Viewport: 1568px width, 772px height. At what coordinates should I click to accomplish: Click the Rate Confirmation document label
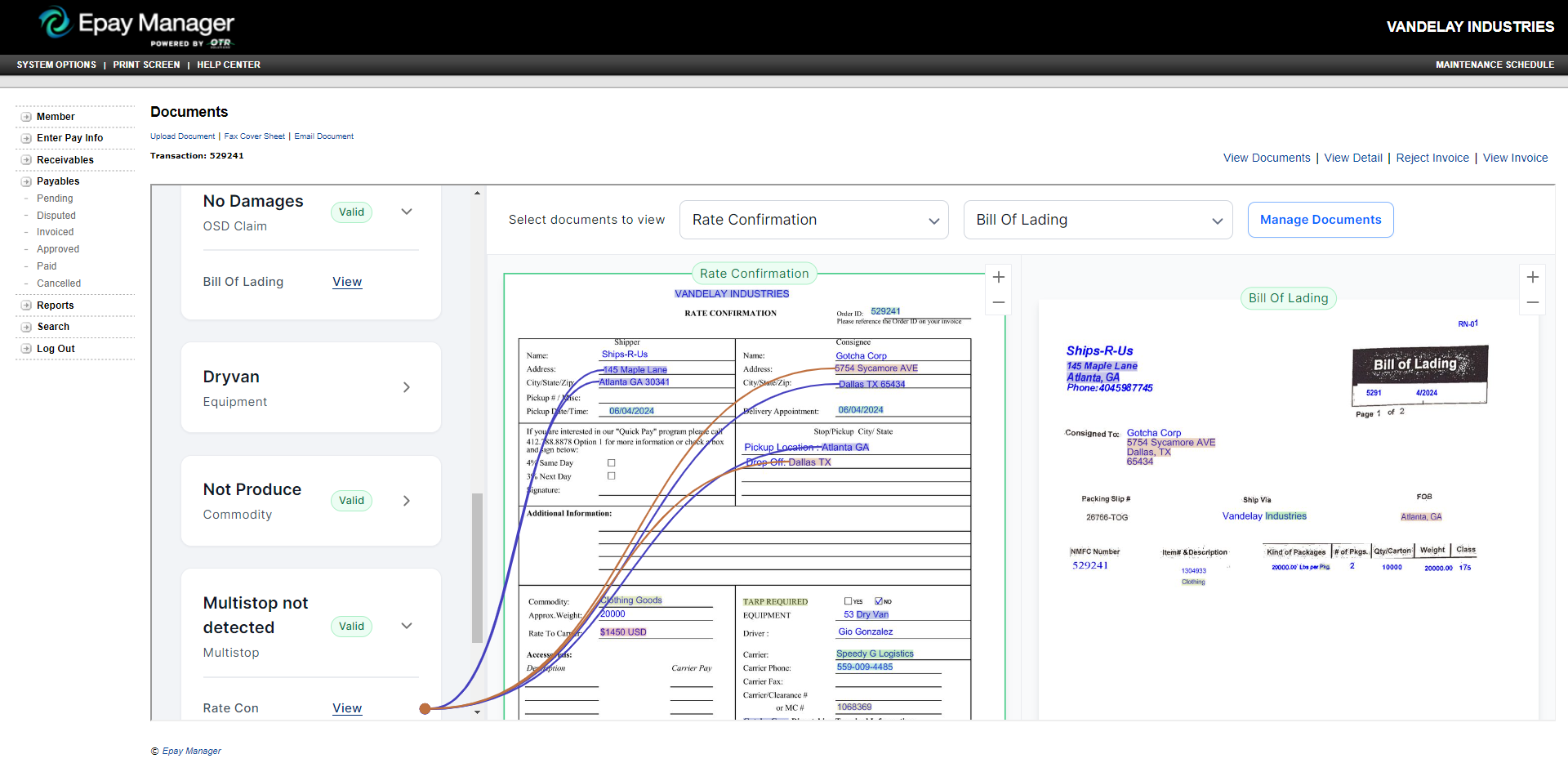pyautogui.click(x=754, y=274)
